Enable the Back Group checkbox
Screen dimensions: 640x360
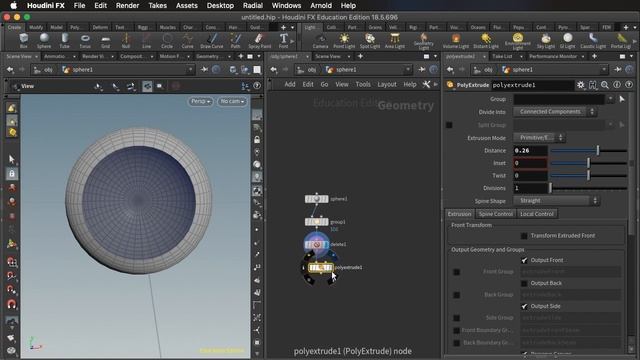click(456, 295)
